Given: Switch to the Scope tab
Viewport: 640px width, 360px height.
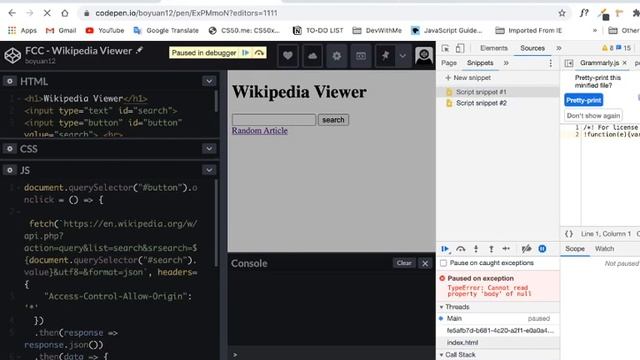Looking at the screenshot, I should coord(575,249).
